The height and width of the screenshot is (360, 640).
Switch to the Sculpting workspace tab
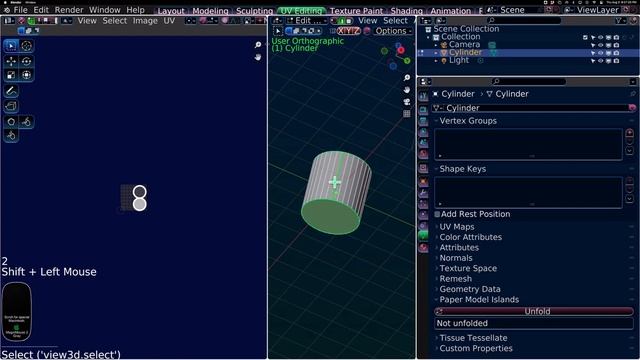(x=254, y=11)
